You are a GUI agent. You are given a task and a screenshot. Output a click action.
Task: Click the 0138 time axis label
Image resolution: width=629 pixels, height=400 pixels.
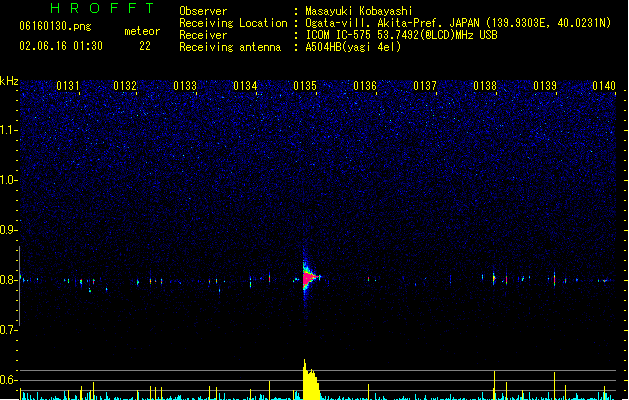(x=485, y=86)
